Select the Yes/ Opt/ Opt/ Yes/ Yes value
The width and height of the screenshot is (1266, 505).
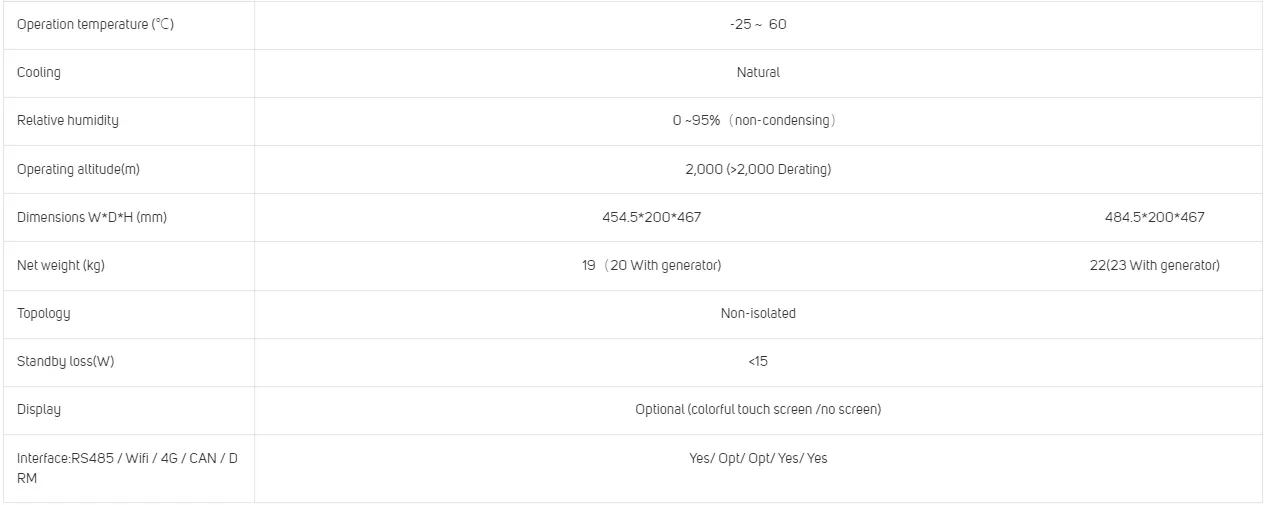tap(758, 458)
